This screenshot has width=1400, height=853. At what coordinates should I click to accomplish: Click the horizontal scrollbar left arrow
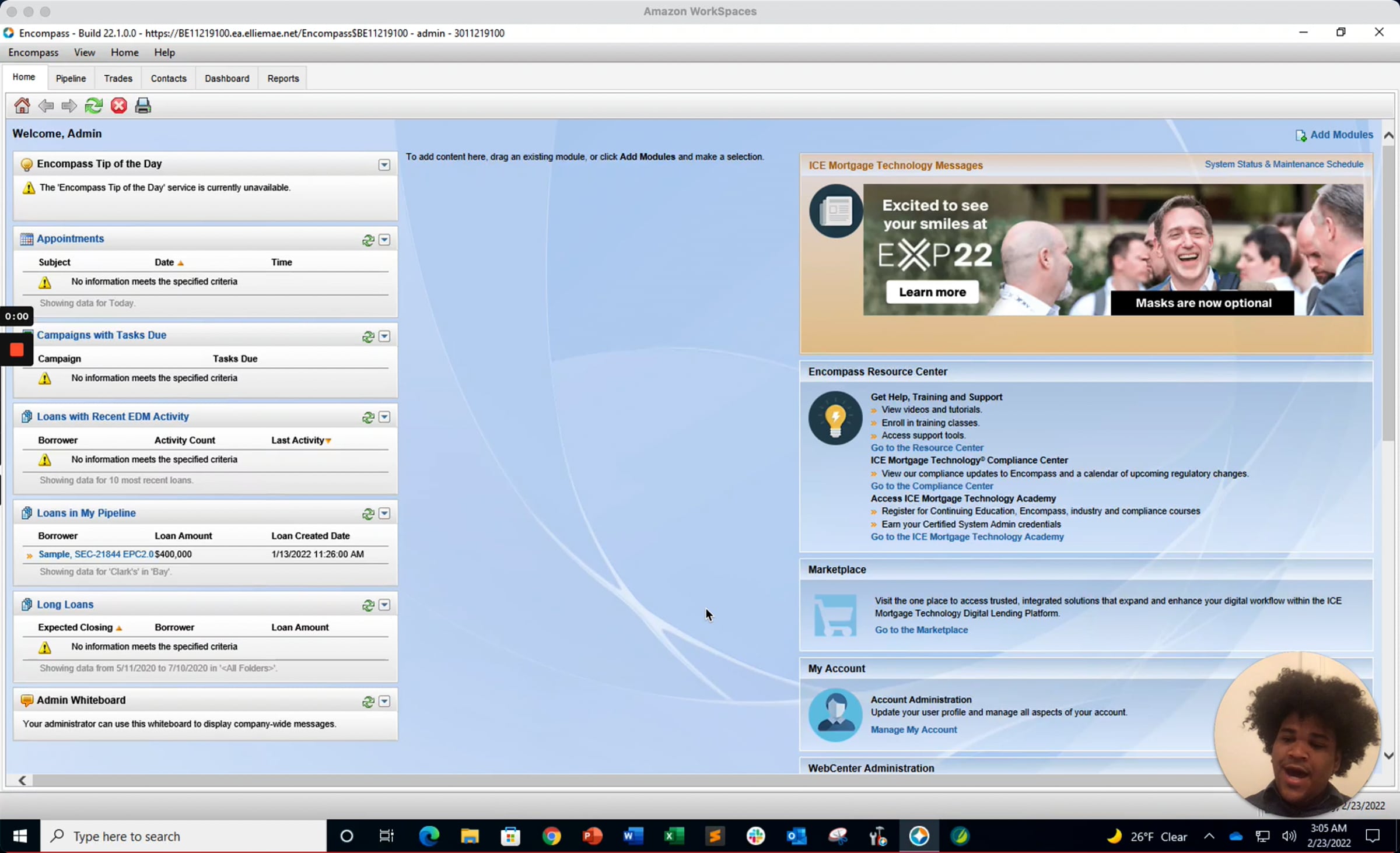22,781
